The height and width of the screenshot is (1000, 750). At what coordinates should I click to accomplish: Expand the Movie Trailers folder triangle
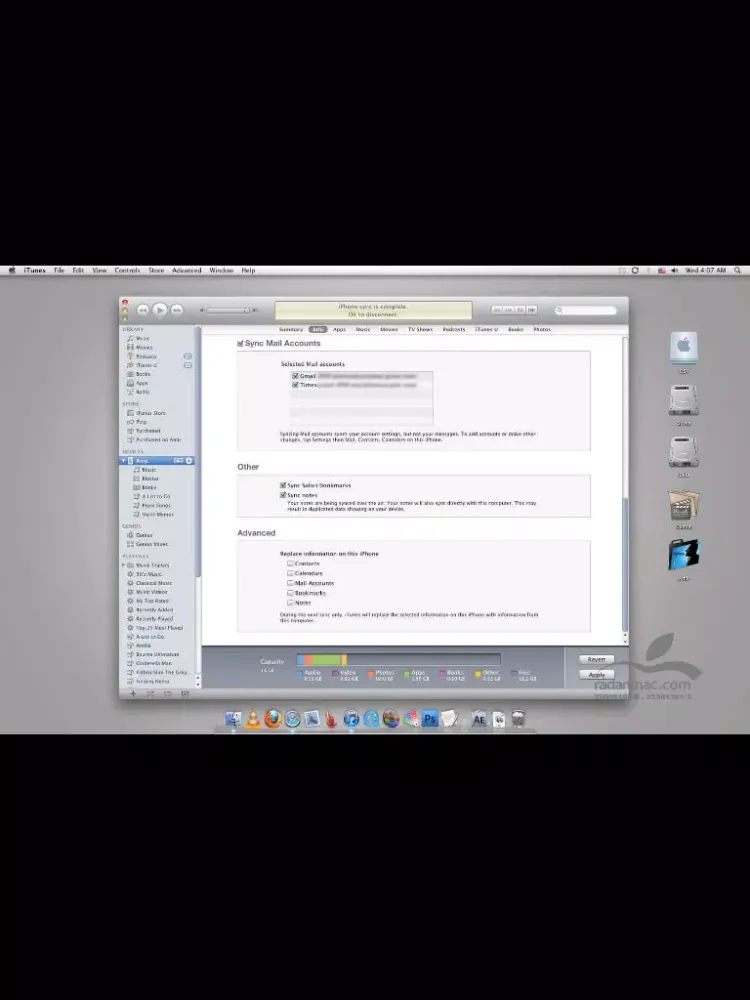124,565
